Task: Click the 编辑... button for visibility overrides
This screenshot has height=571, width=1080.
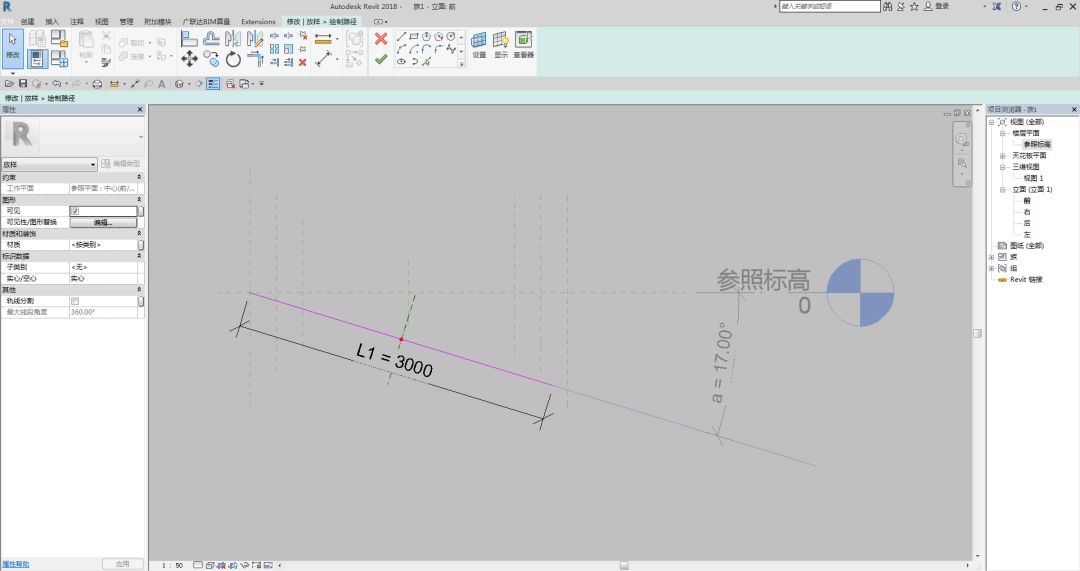Action: [x=103, y=222]
